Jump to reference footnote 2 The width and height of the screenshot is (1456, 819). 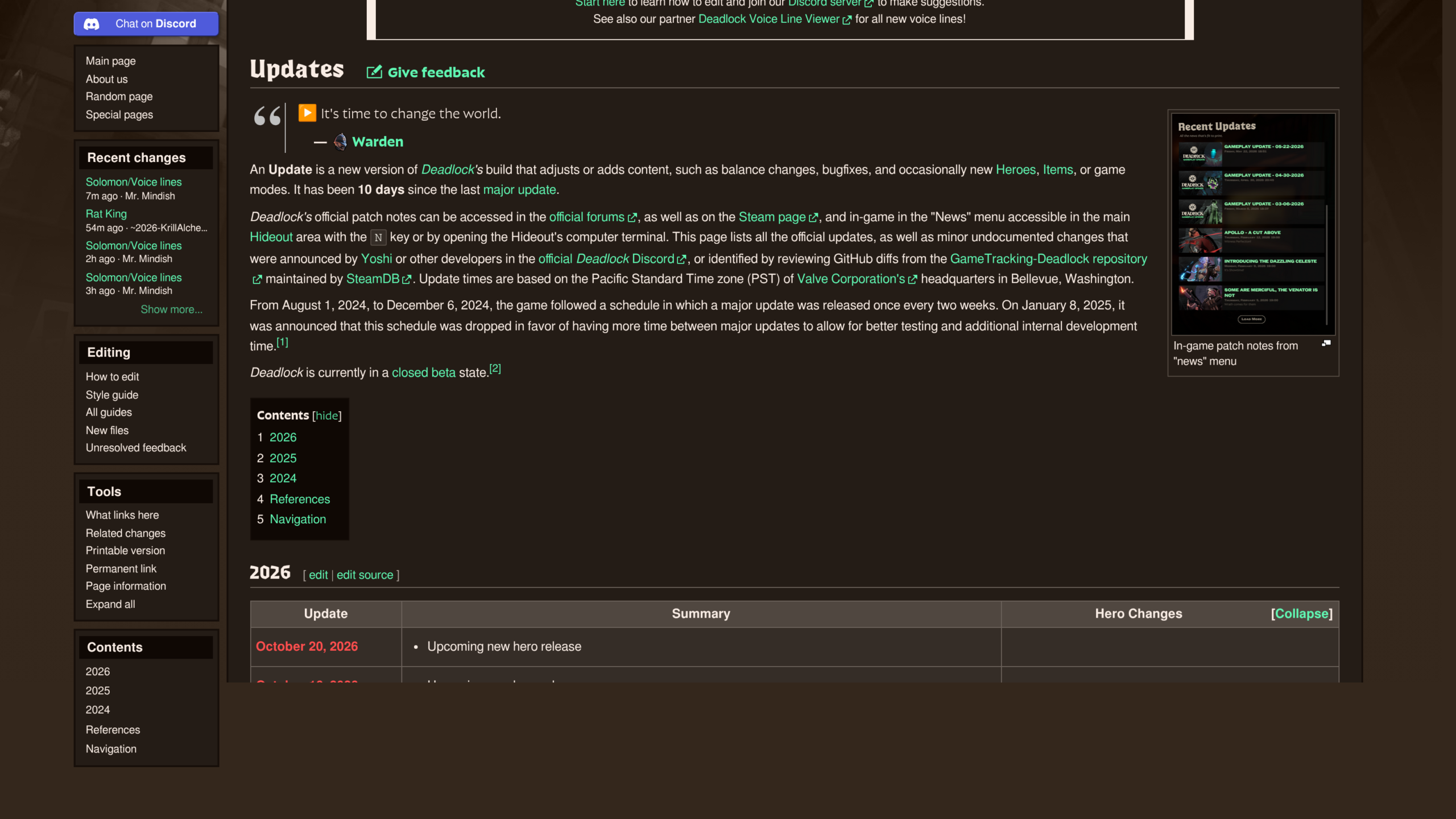[495, 369]
